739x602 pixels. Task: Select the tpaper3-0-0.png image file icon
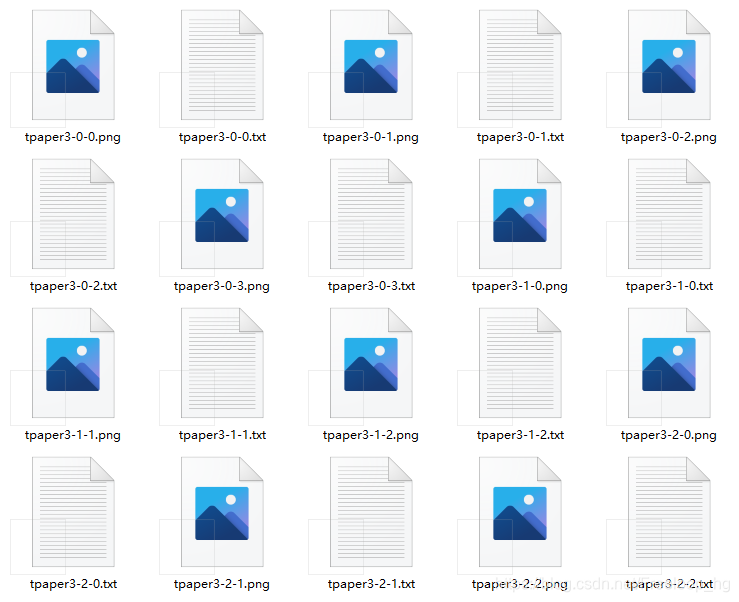tap(73, 65)
